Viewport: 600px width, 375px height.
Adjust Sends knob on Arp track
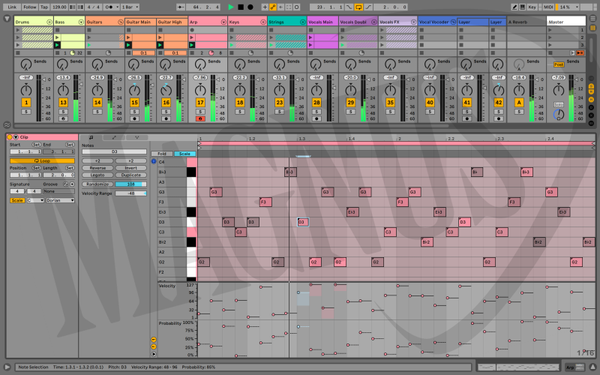click(200, 64)
